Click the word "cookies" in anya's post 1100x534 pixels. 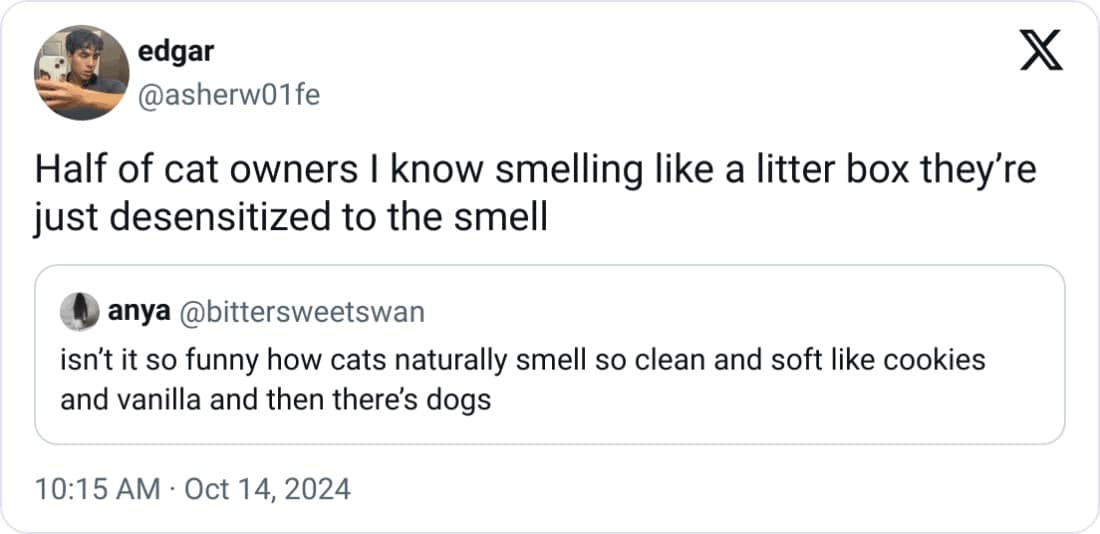[946, 359]
